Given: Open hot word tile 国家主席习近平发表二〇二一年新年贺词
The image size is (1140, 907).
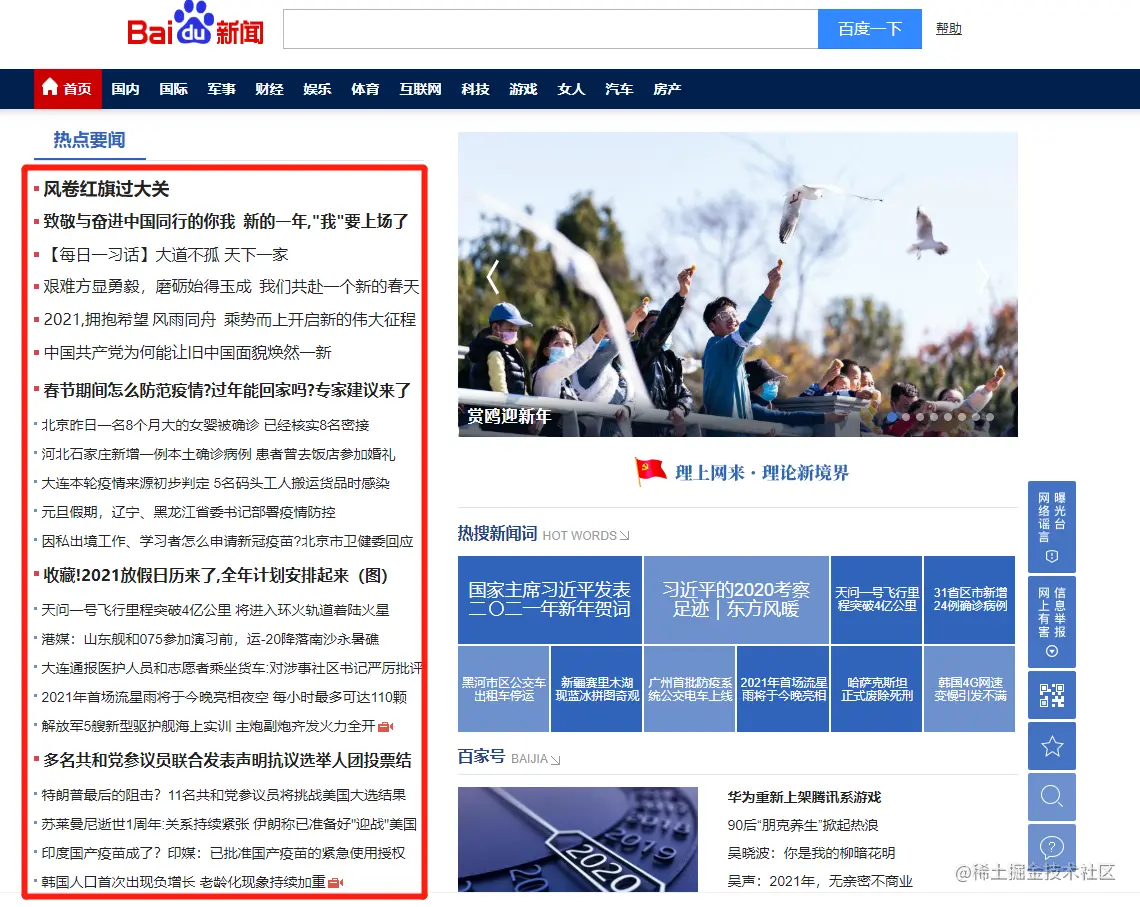Looking at the screenshot, I should 550,600.
